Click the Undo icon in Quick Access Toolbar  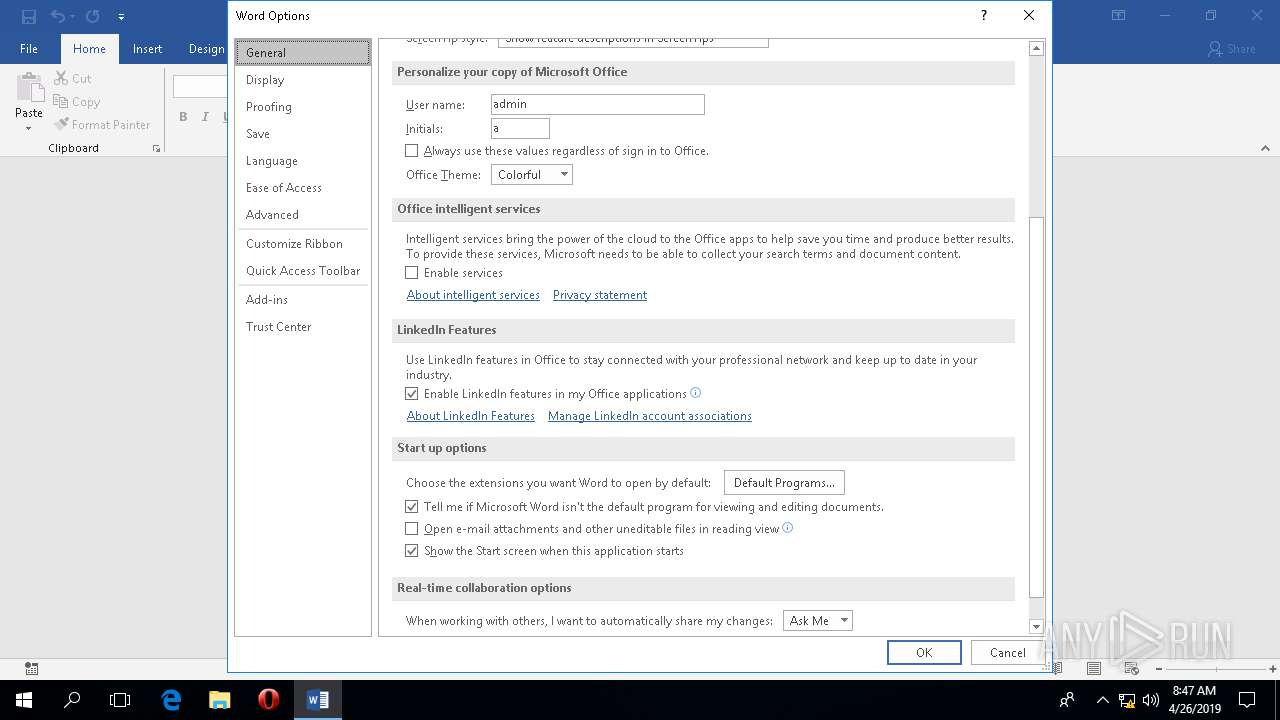point(57,16)
